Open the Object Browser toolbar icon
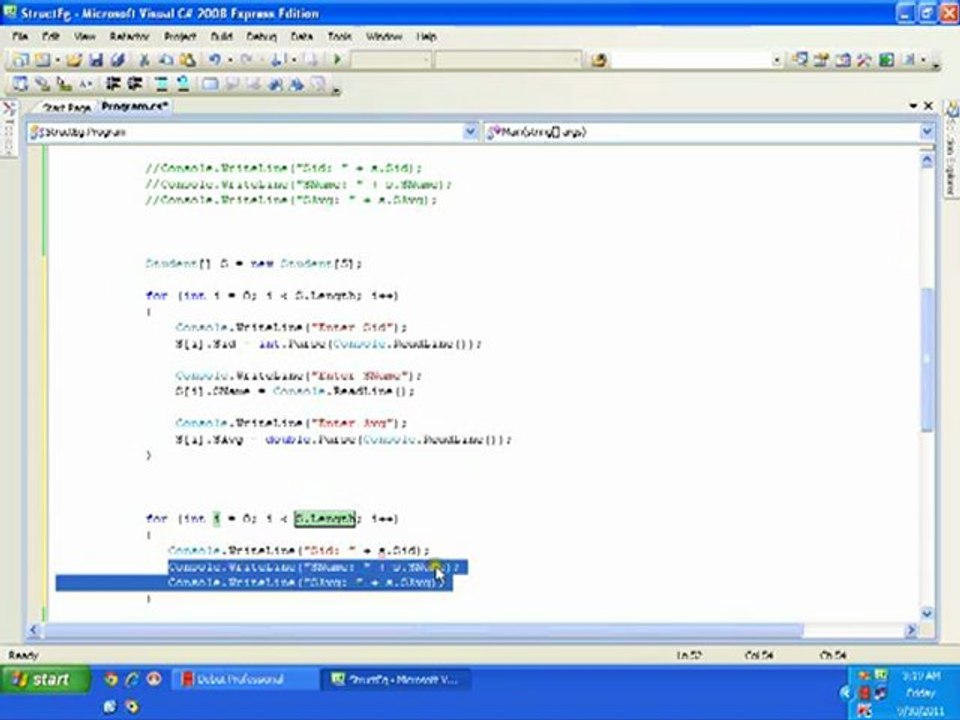960x720 pixels. [843, 60]
